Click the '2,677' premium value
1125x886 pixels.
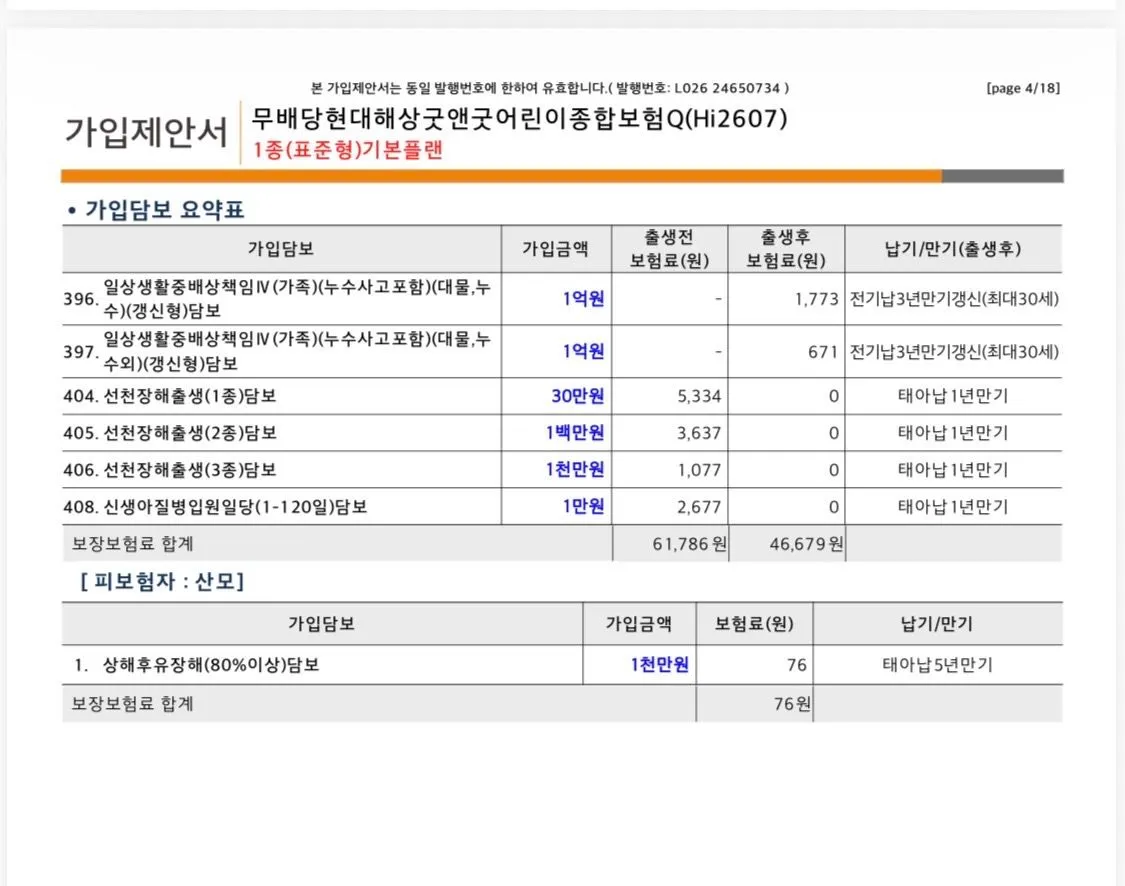(x=699, y=507)
